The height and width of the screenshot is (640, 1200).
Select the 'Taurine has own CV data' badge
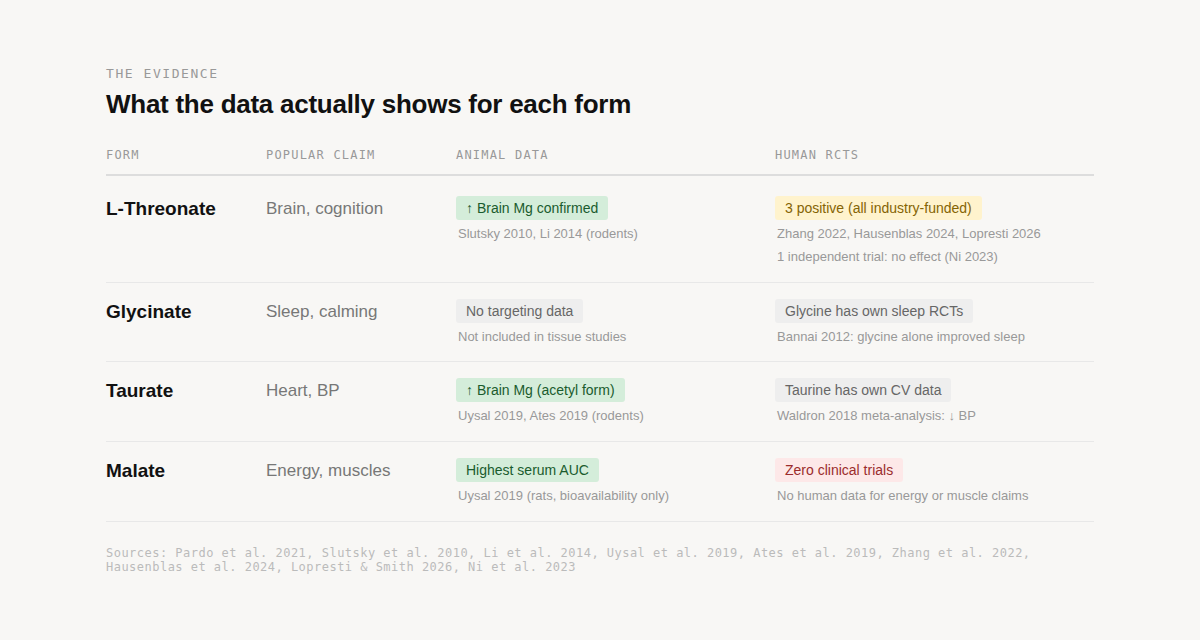[862, 390]
